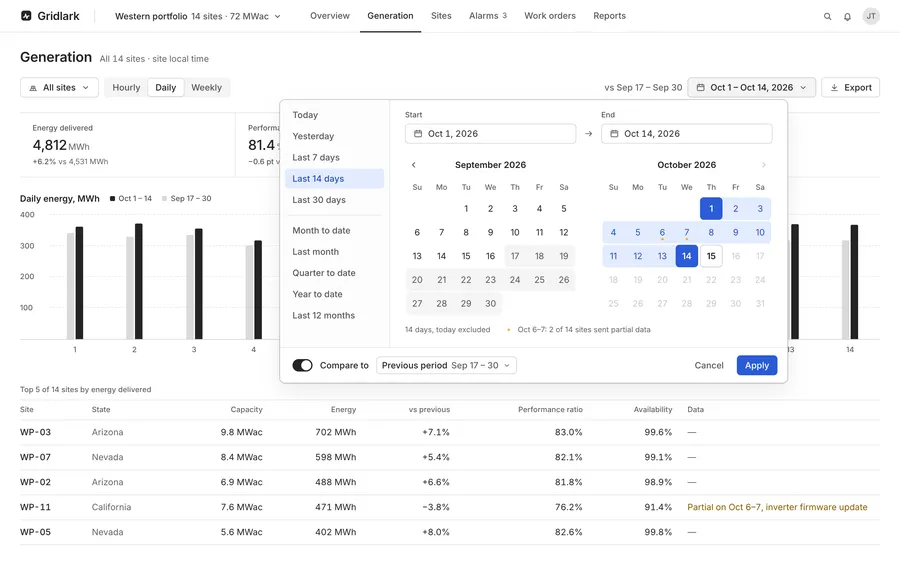The image size is (900, 562).
Task: Cancel the date picker
Action: click(x=709, y=365)
